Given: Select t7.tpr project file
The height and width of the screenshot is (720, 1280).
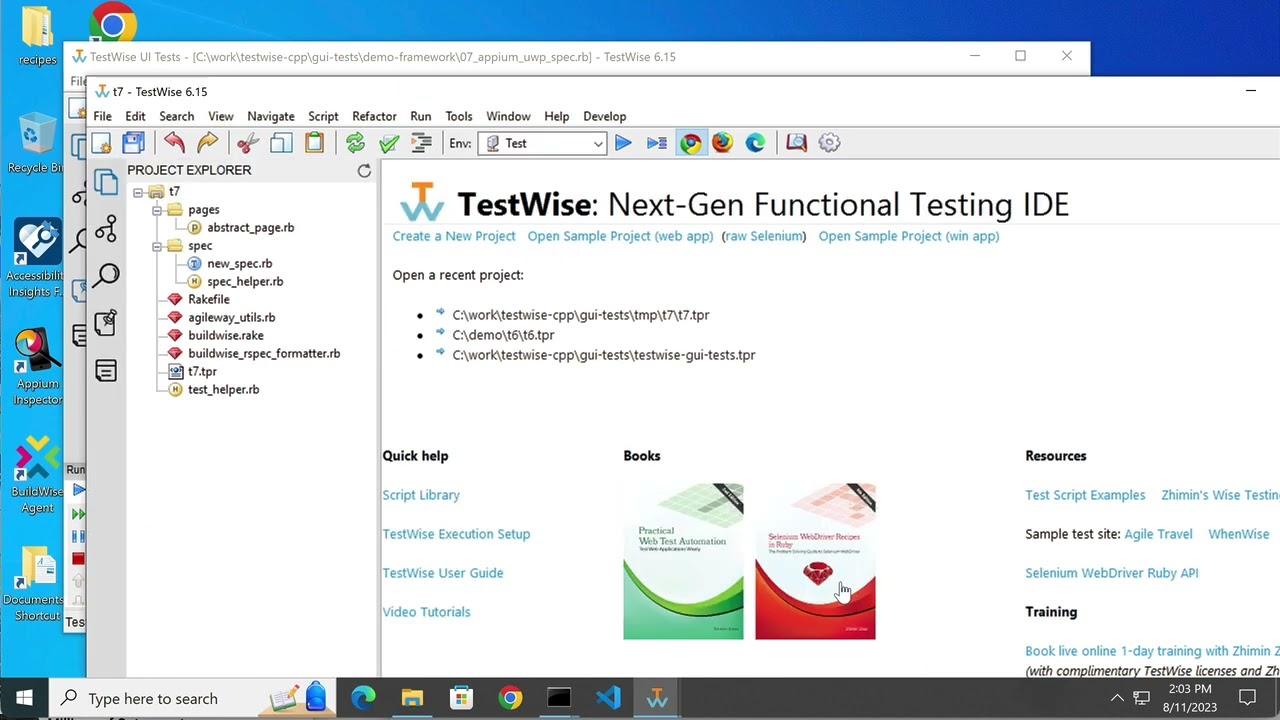Looking at the screenshot, I should point(202,372).
